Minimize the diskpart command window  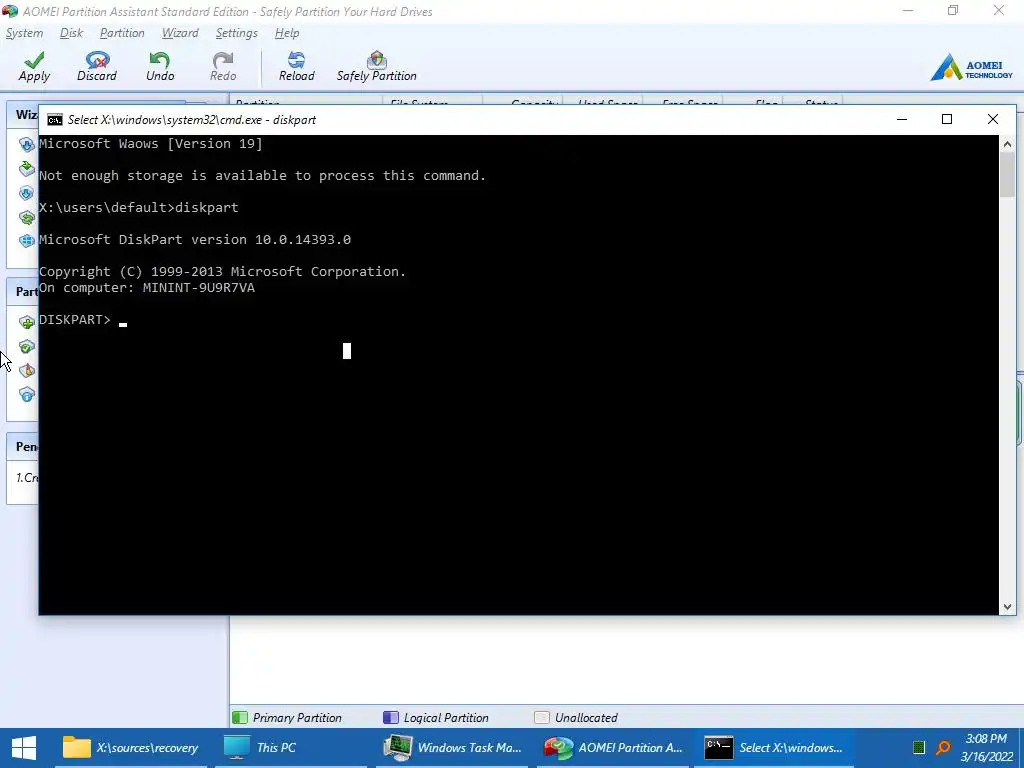click(902, 119)
